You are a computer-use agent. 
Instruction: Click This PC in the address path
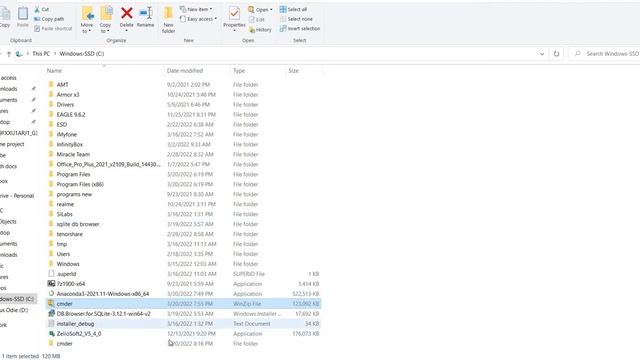point(41,53)
